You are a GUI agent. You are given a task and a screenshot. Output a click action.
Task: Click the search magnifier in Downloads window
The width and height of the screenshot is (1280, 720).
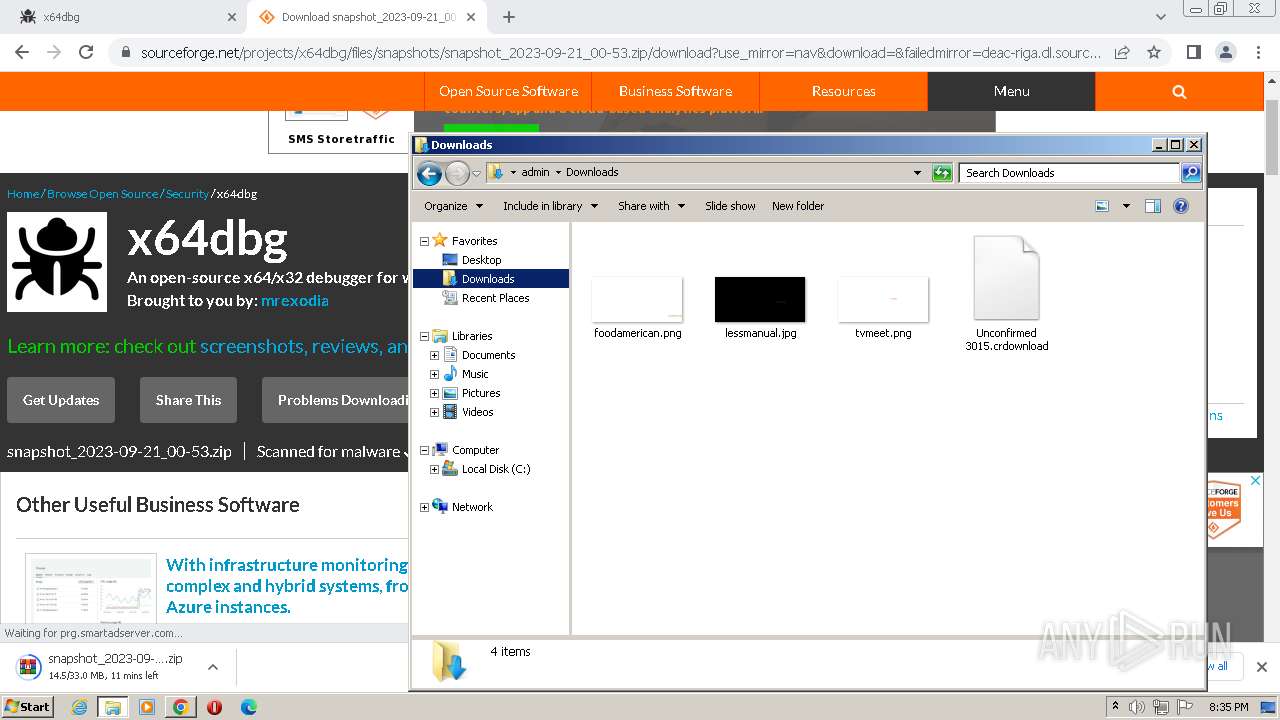click(x=1191, y=173)
